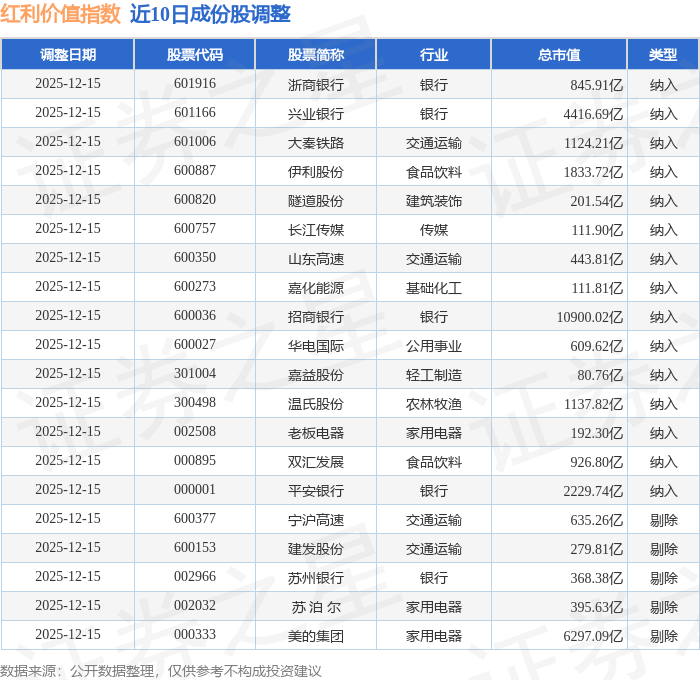This screenshot has height=680, width=700.
Task: Click stock code 301004
Action: tap(195, 374)
